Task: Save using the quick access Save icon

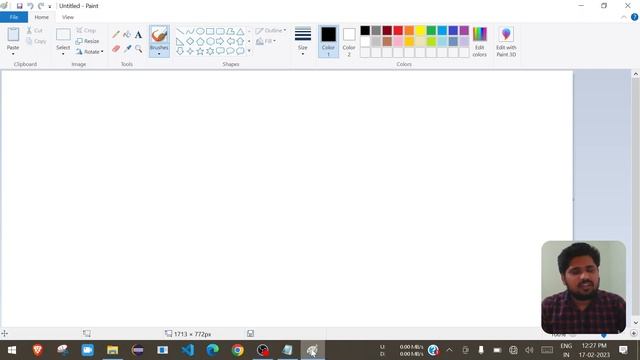Action: (x=19, y=6)
